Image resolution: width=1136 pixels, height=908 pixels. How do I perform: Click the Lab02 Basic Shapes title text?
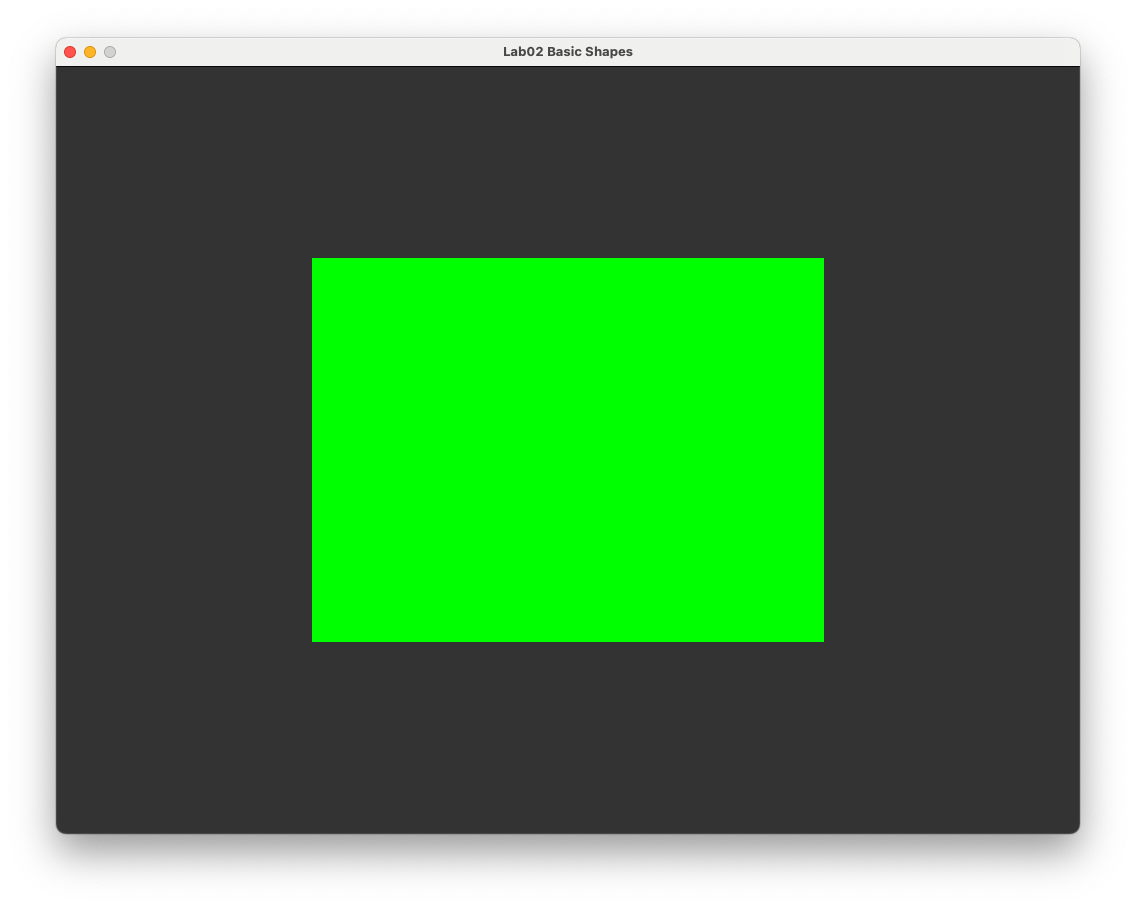pyautogui.click(x=567, y=51)
